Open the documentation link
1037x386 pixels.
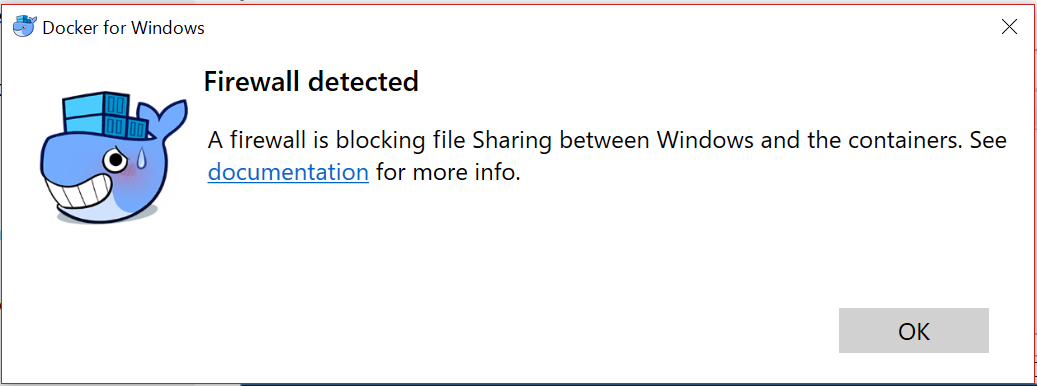click(x=288, y=173)
